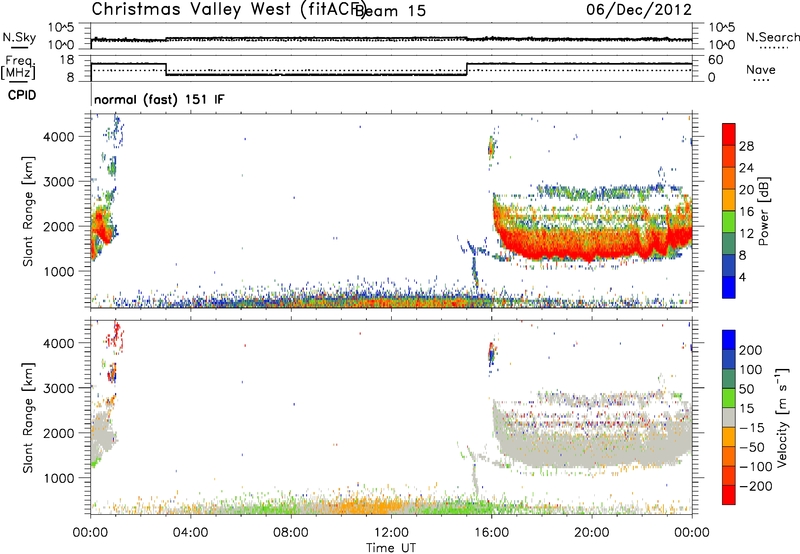Click the left '10^5' noise axis tick
800x554 pixels.
tap(61, 28)
